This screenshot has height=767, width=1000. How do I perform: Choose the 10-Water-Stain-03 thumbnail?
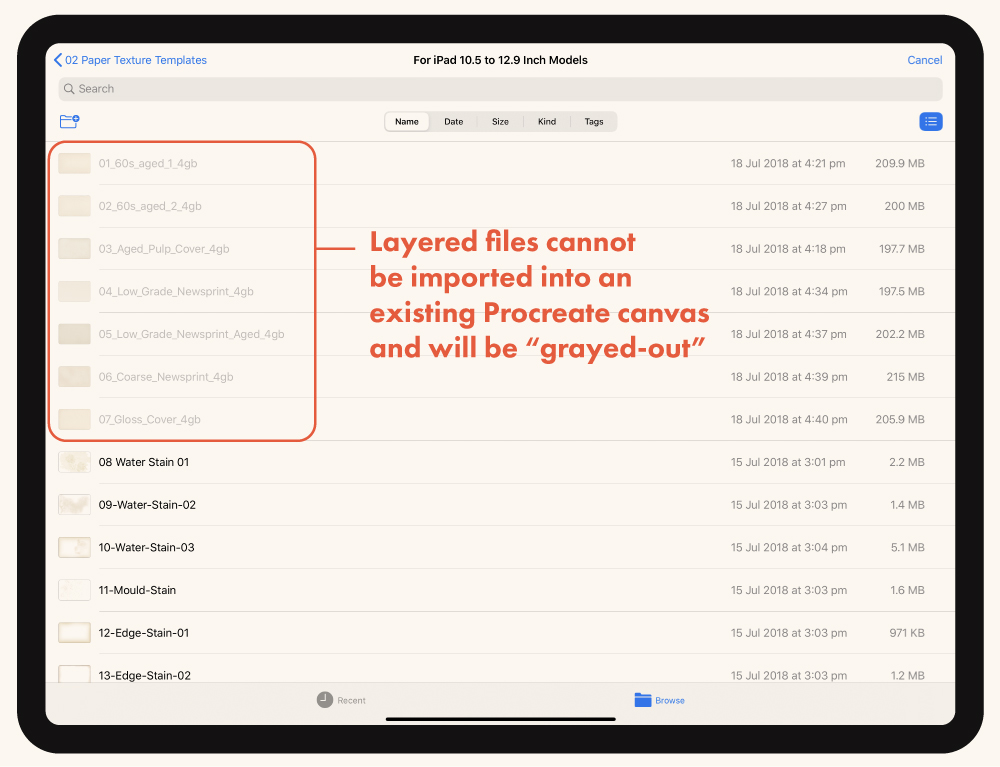coord(74,547)
